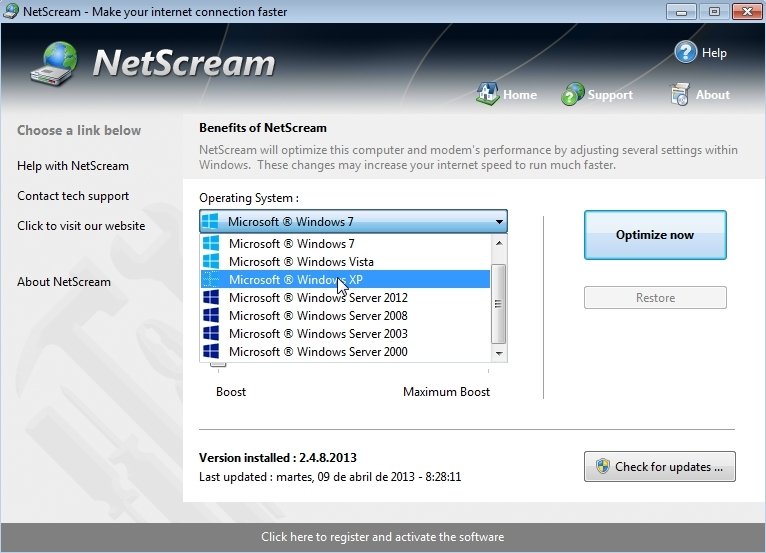Click the title bar NetScream app icon
766x553 pixels.
tap(11, 11)
